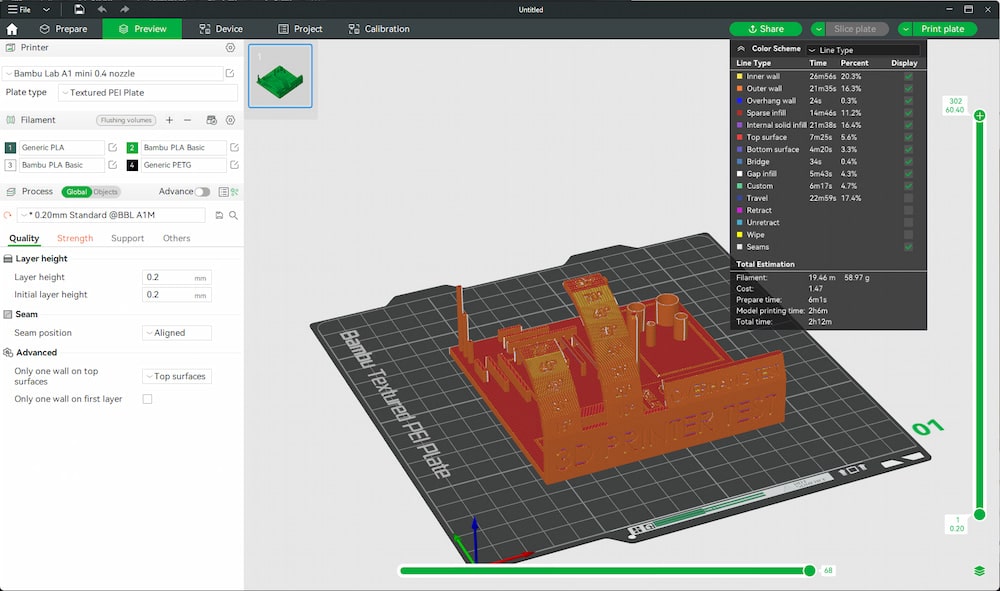Click the Initial layer height input field
Image resolution: width=1000 pixels, height=591 pixels.
(176, 295)
